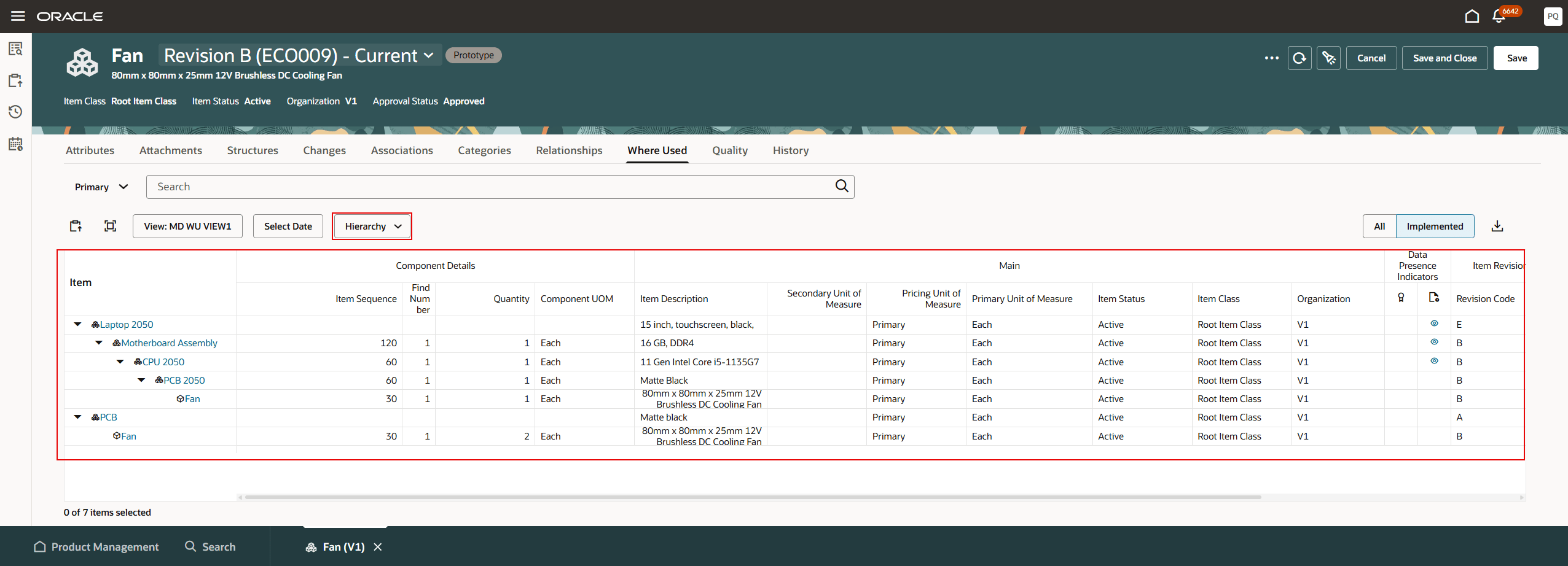Collapse the CPU 2050 tree node
The width and height of the screenshot is (1568, 566).
point(120,362)
